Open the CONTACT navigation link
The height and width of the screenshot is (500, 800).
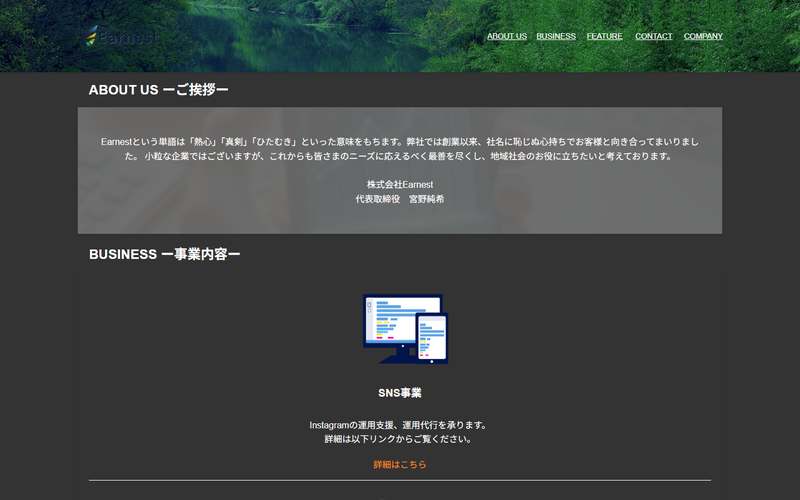click(654, 36)
